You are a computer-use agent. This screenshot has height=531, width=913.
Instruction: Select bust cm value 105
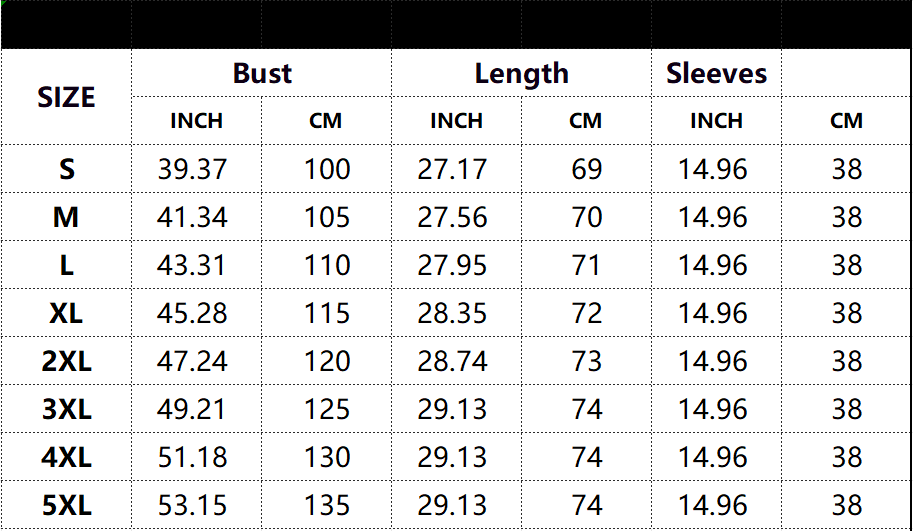pyautogui.click(x=327, y=218)
